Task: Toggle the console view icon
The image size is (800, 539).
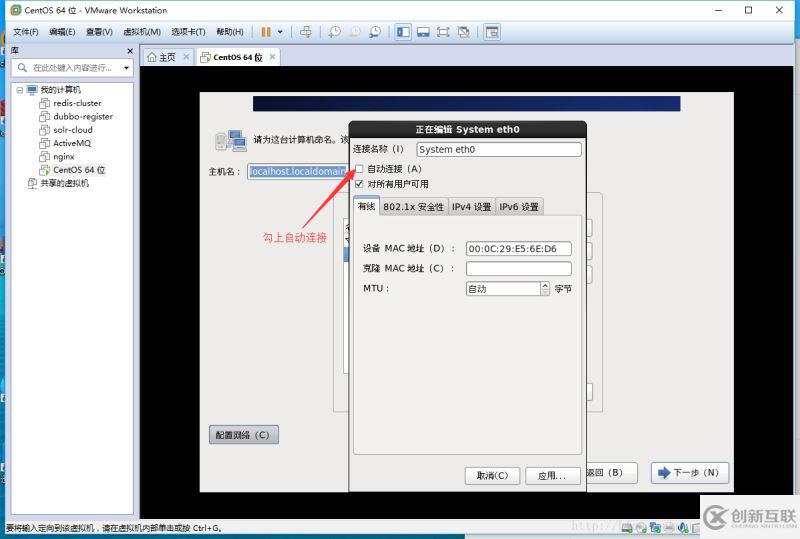Action: tap(492, 32)
